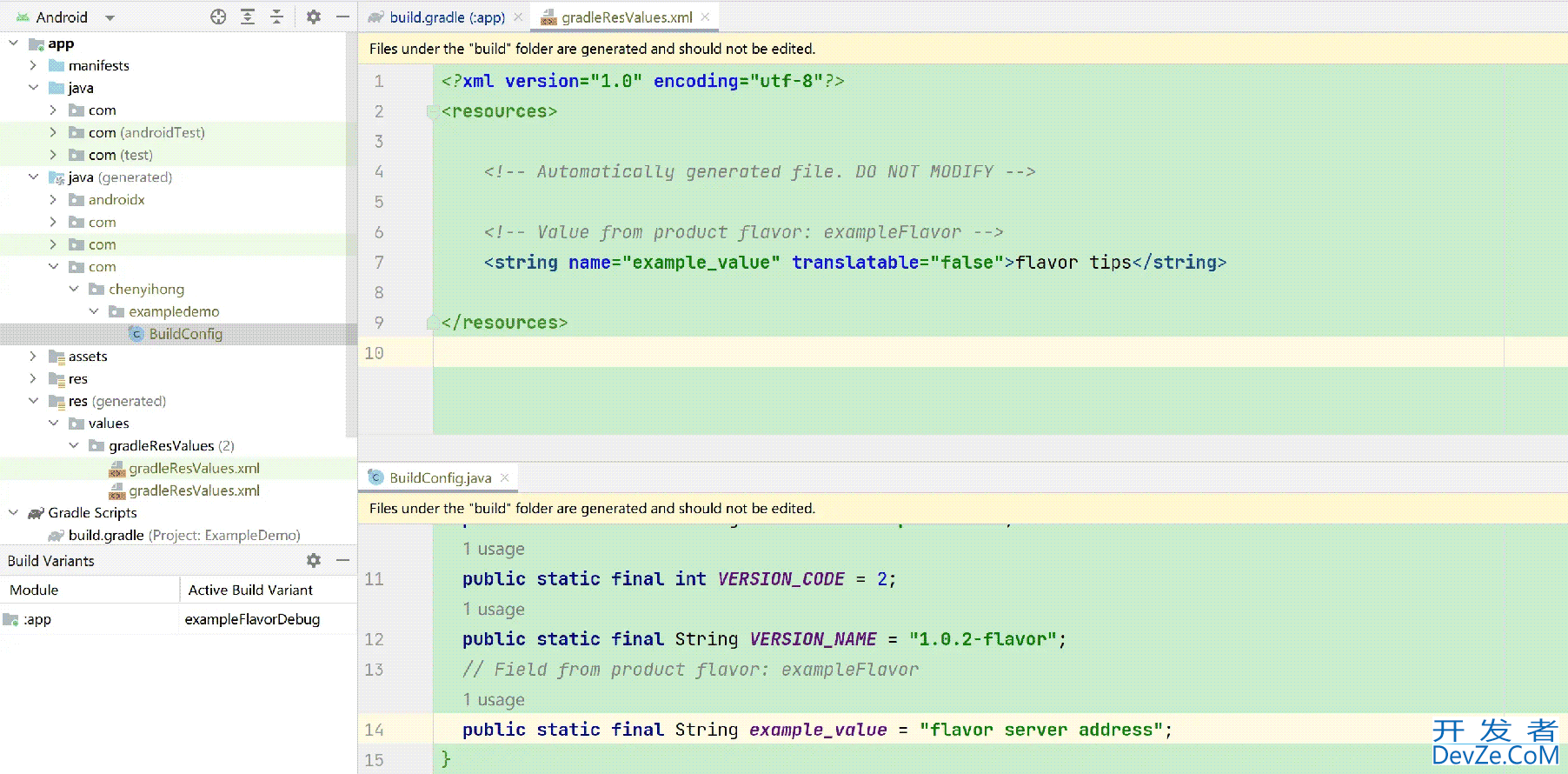Click '1 usage' hint above VERSION_NAME
The width and height of the screenshot is (1568, 774).
pyautogui.click(x=493, y=609)
